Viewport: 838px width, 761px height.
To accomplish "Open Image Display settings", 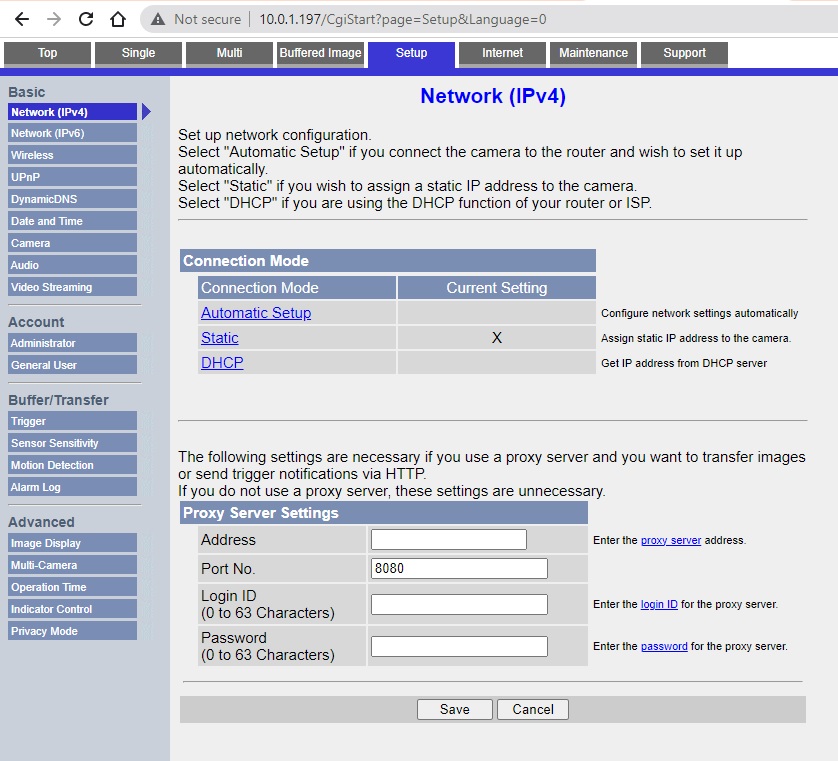I will pyautogui.click(x=73, y=543).
